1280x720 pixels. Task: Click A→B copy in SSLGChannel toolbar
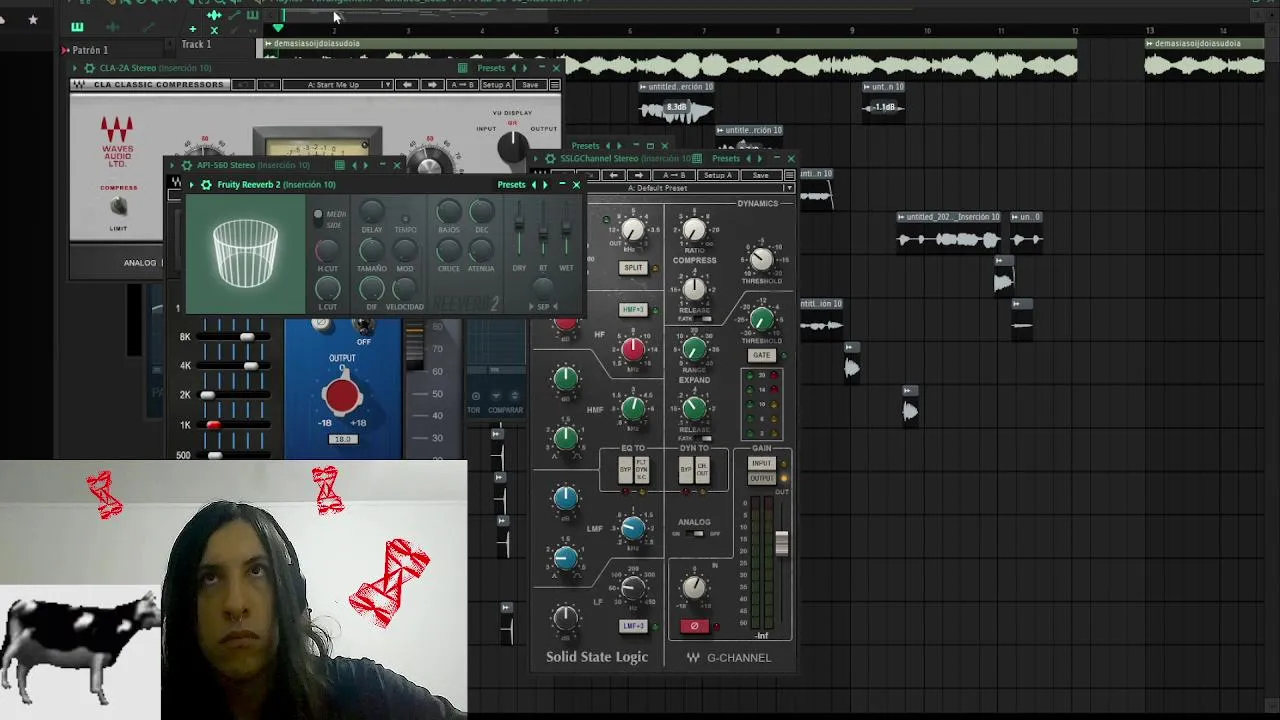pyautogui.click(x=675, y=175)
